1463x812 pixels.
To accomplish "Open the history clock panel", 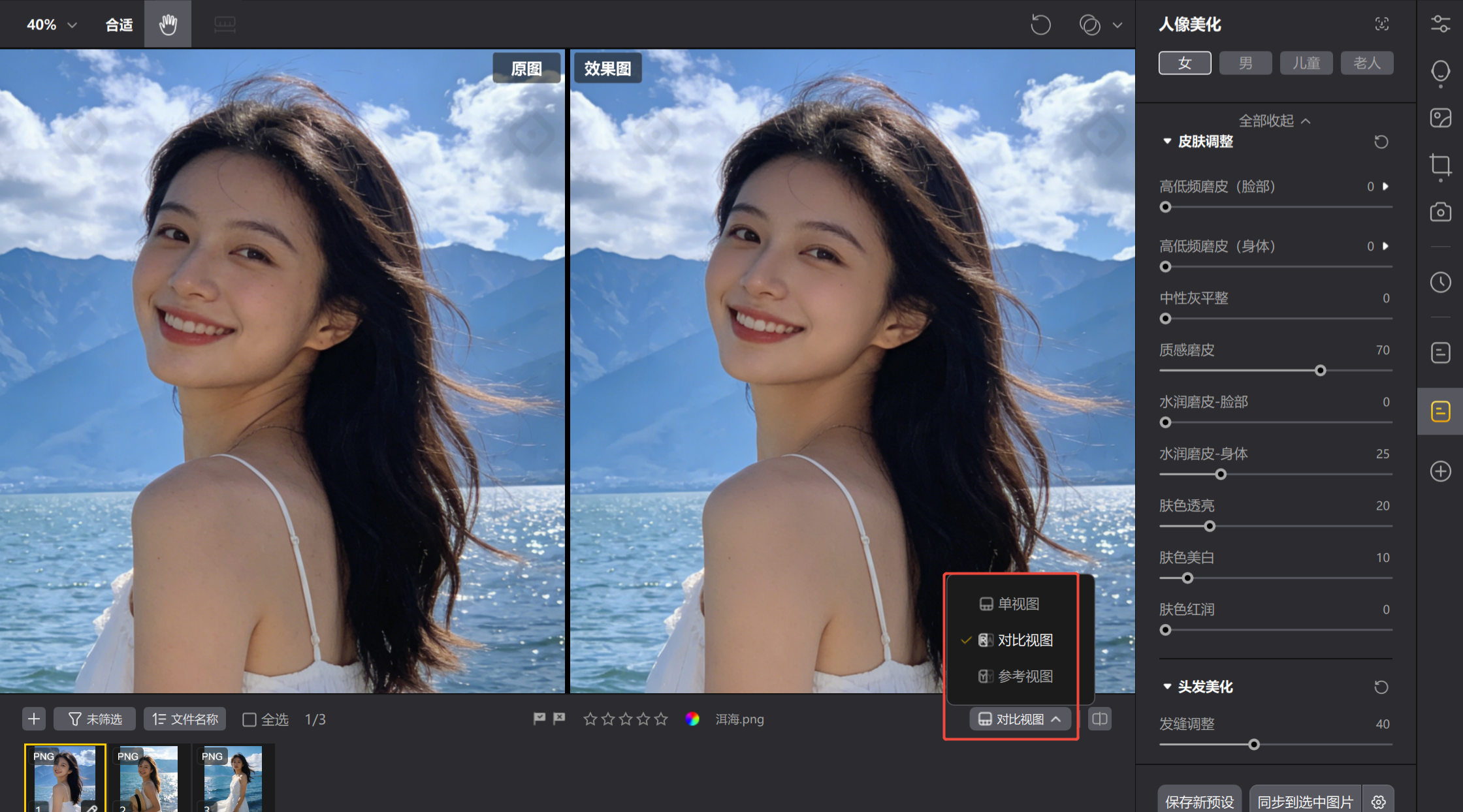I will 1440,283.
